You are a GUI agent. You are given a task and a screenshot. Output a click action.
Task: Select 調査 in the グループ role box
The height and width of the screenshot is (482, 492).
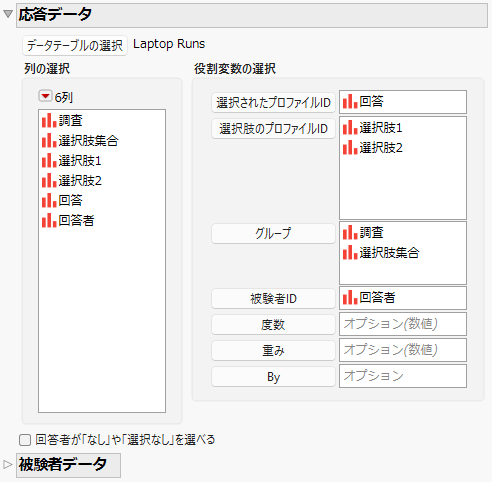point(403,233)
